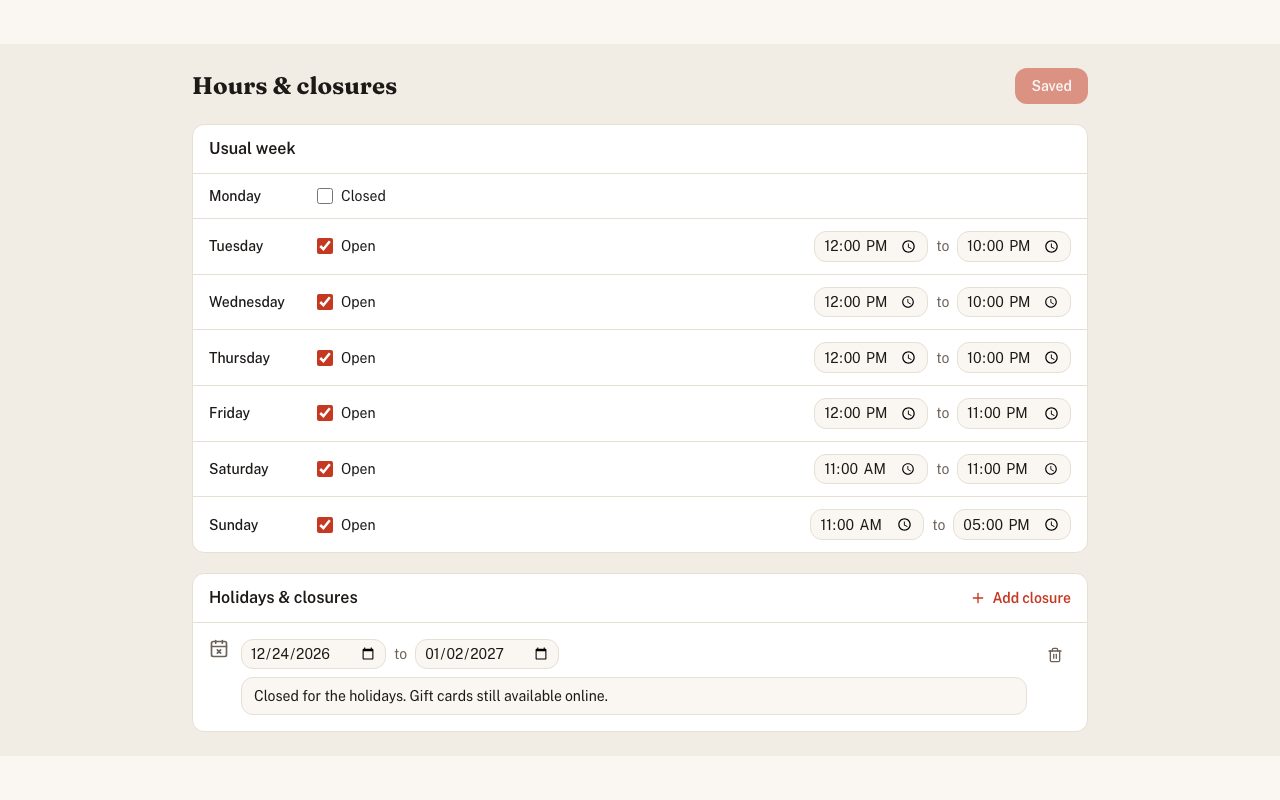1280x800 pixels.
Task: Click closure start date 12/24/2026 field
Action: click(x=313, y=654)
